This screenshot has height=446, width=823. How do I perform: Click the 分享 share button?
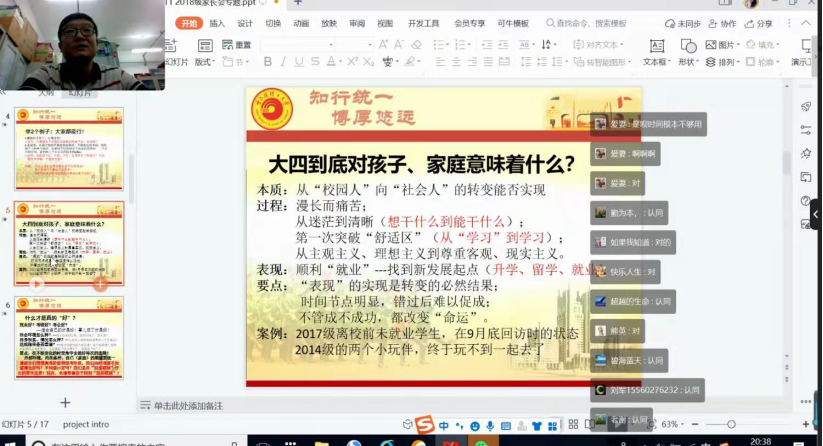click(x=759, y=23)
